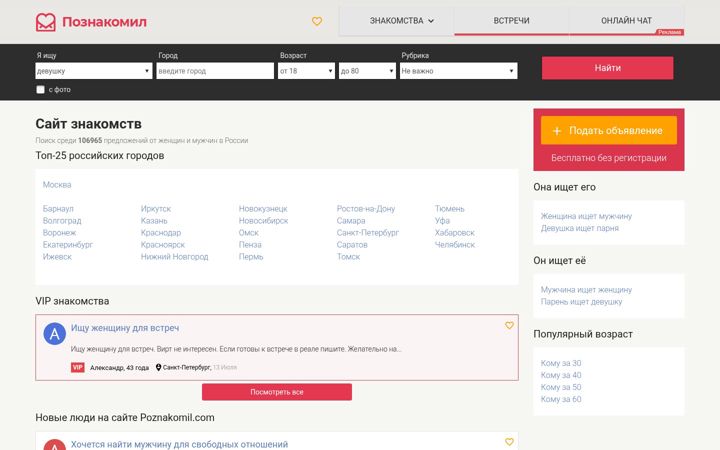Open the Хабаровск city link
Viewport: 720px width, 450px height.
click(455, 232)
